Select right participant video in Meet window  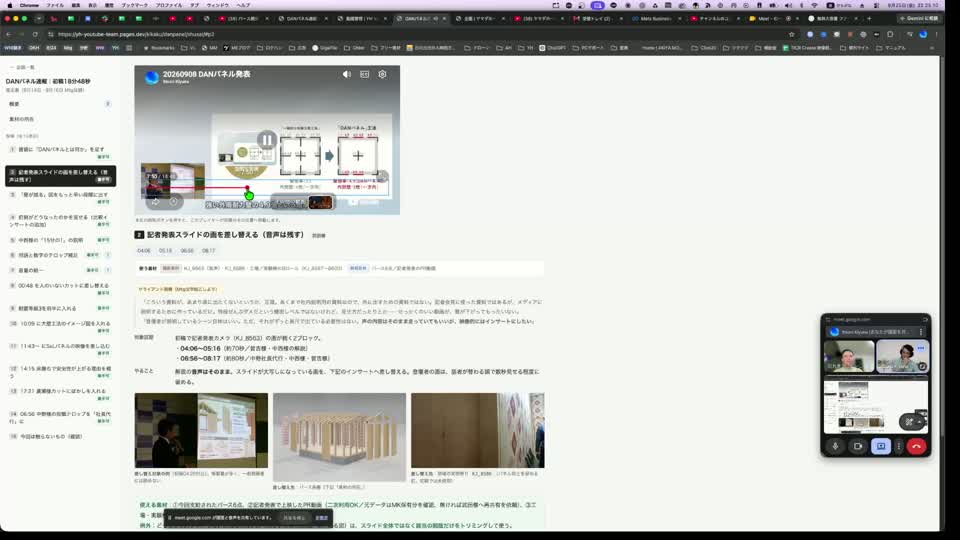click(902, 356)
